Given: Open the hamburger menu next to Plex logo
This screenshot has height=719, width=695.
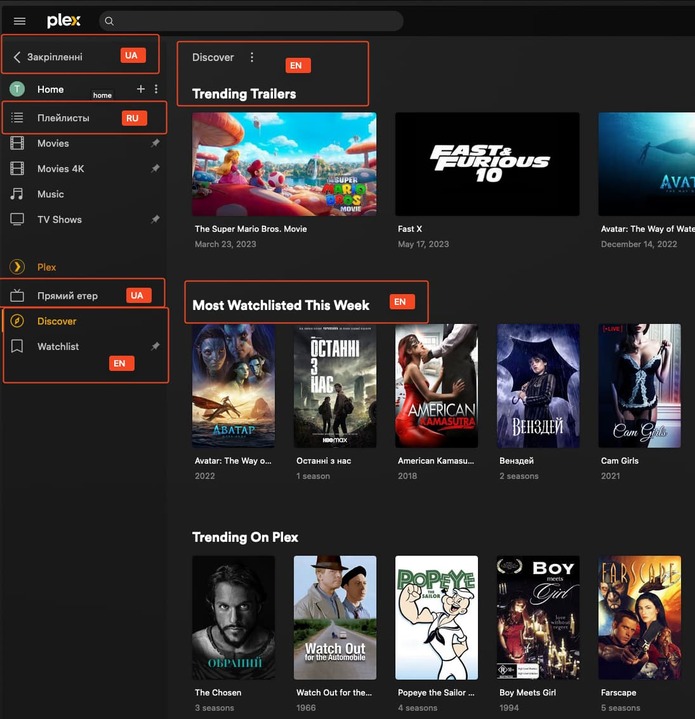Looking at the screenshot, I should (x=19, y=21).
